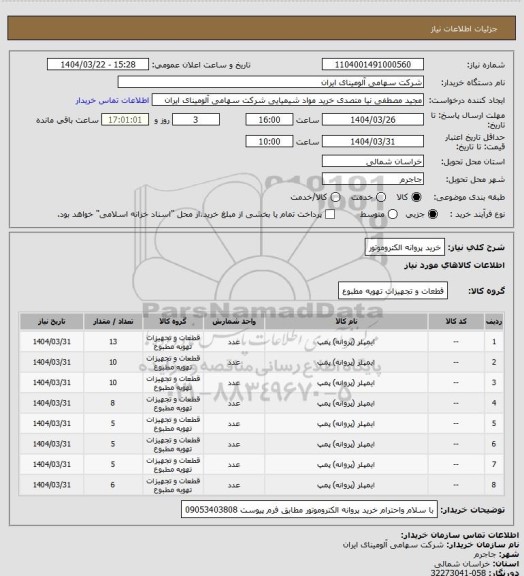Choose the متوسط purchase type radio
The height and width of the screenshot is (576, 524).
tap(393, 214)
